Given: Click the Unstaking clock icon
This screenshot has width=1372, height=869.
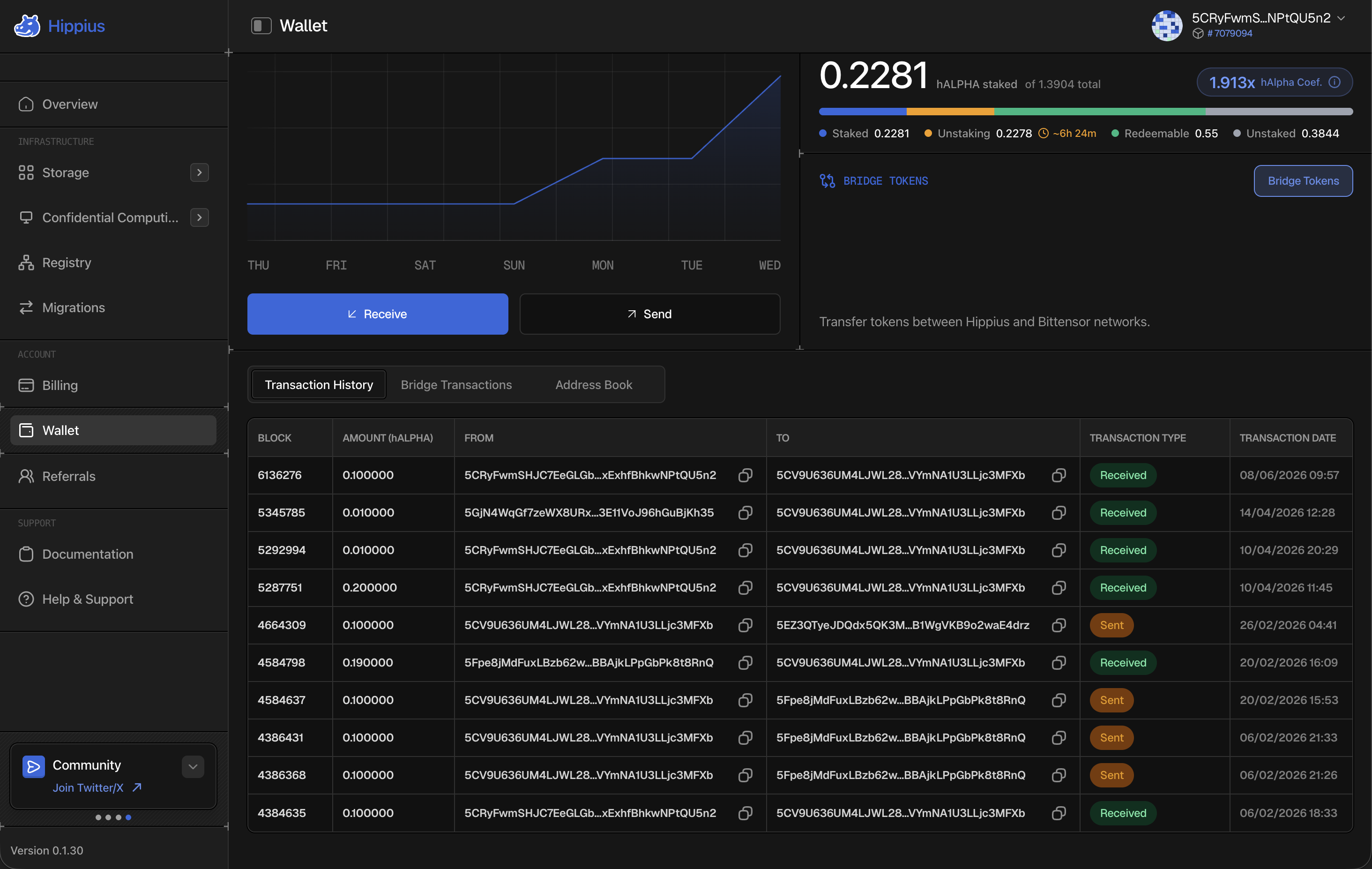Looking at the screenshot, I should [x=1043, y=133].
